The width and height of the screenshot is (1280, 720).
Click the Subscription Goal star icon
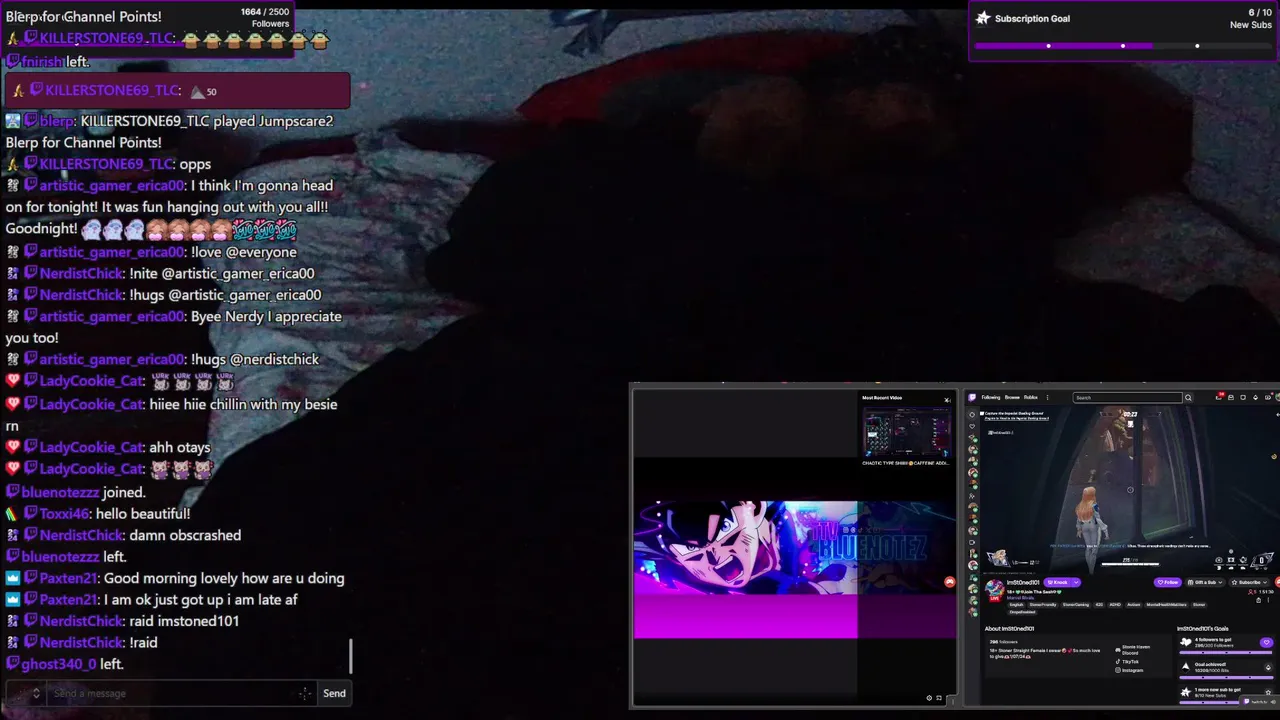[983, 18]
